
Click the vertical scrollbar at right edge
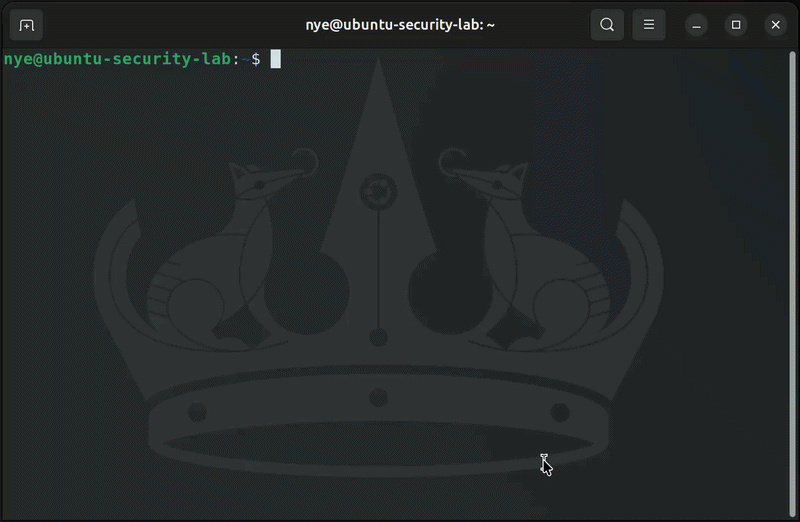792,284
